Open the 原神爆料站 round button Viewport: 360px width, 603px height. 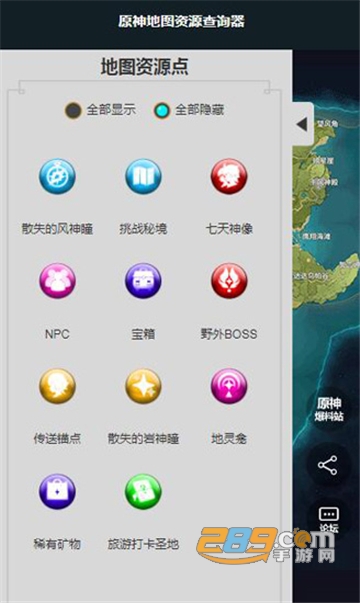[329, 410]
